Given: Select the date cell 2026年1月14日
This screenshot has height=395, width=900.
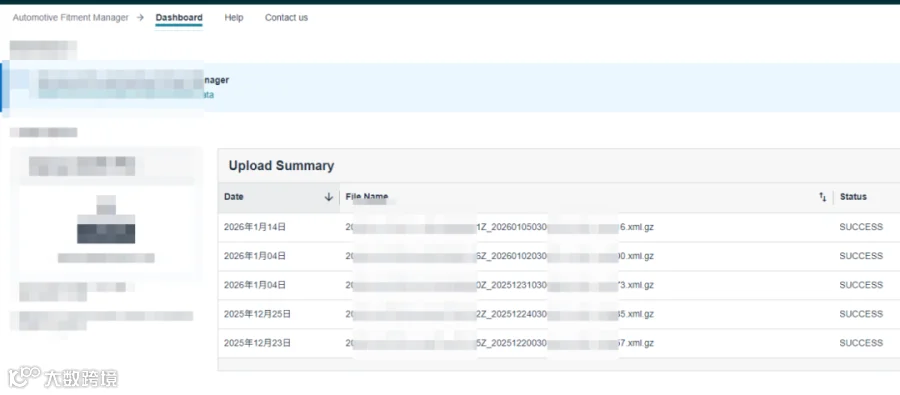Looking at the screenshot, I should click(255, 227).
